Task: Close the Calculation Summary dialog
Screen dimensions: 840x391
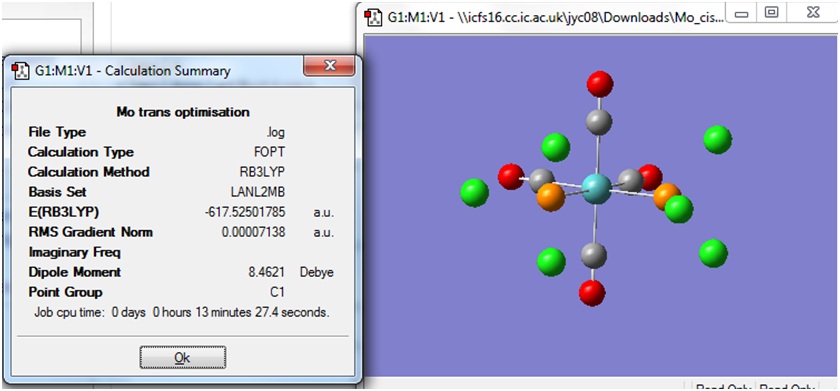Action: 329,66
